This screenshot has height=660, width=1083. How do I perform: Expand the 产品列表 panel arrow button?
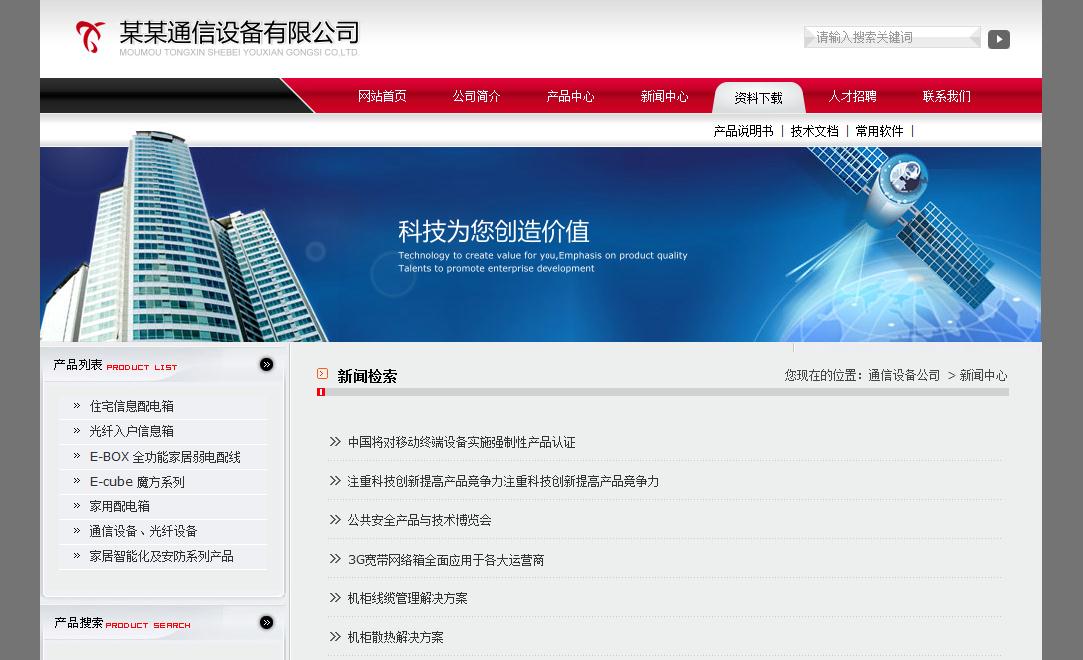[266, 364]
